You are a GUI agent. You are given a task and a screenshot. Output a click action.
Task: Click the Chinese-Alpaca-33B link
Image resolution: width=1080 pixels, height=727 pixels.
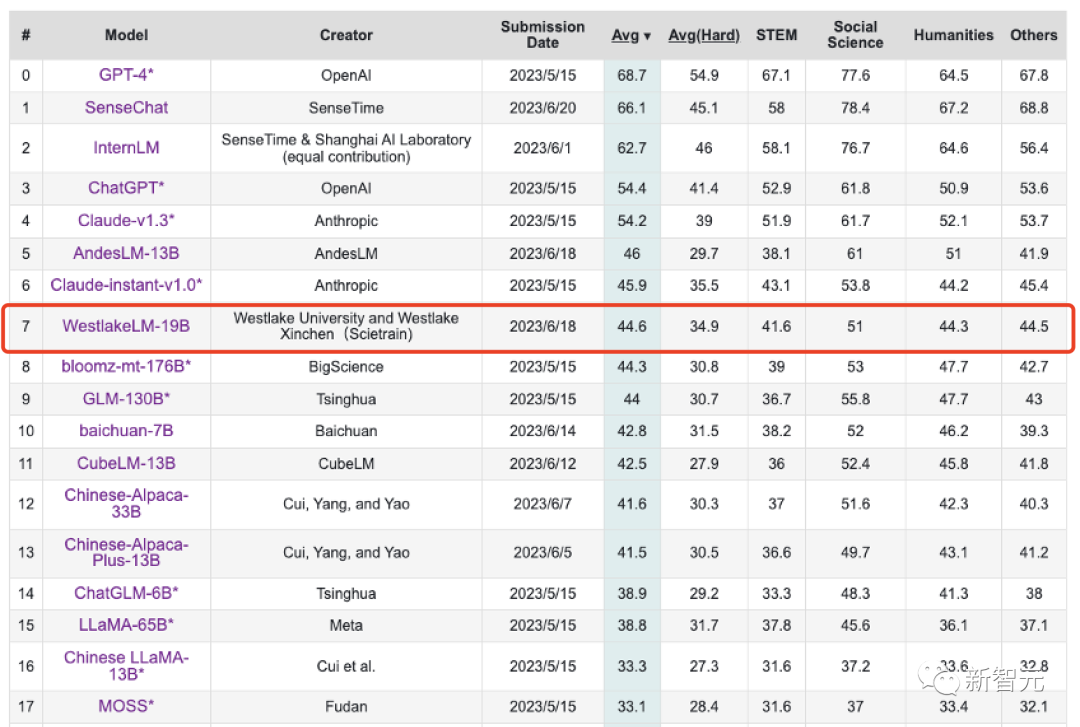(x=126, y=503)
